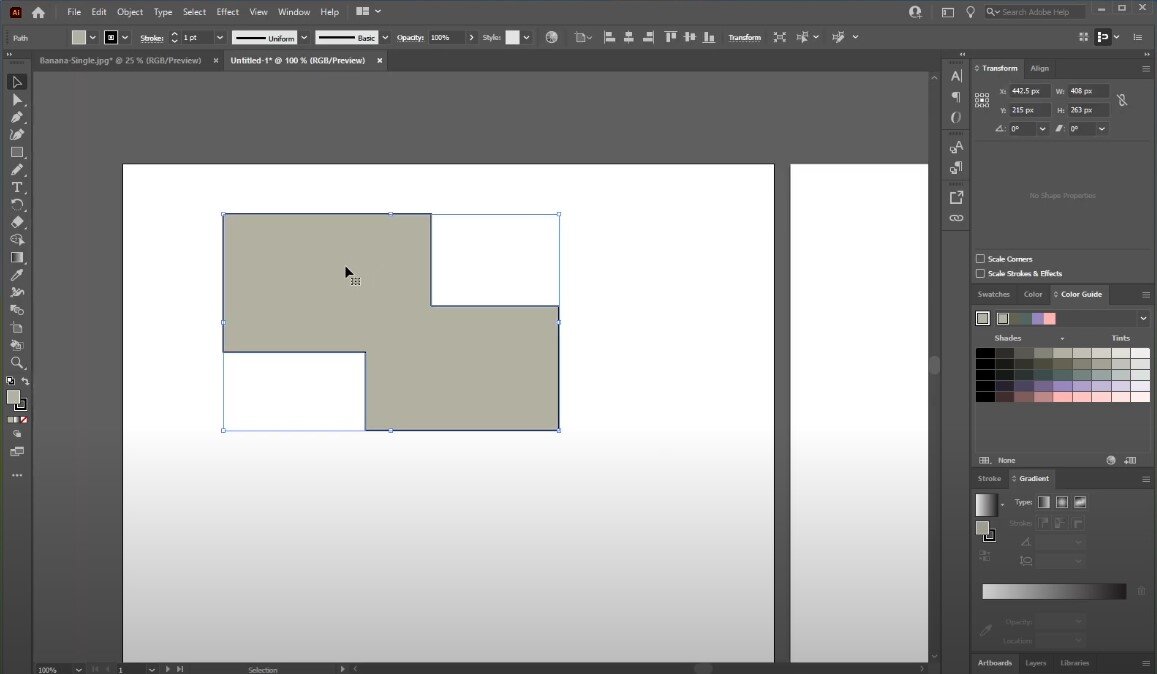Click the gradient slider bar

[1054, 592]
